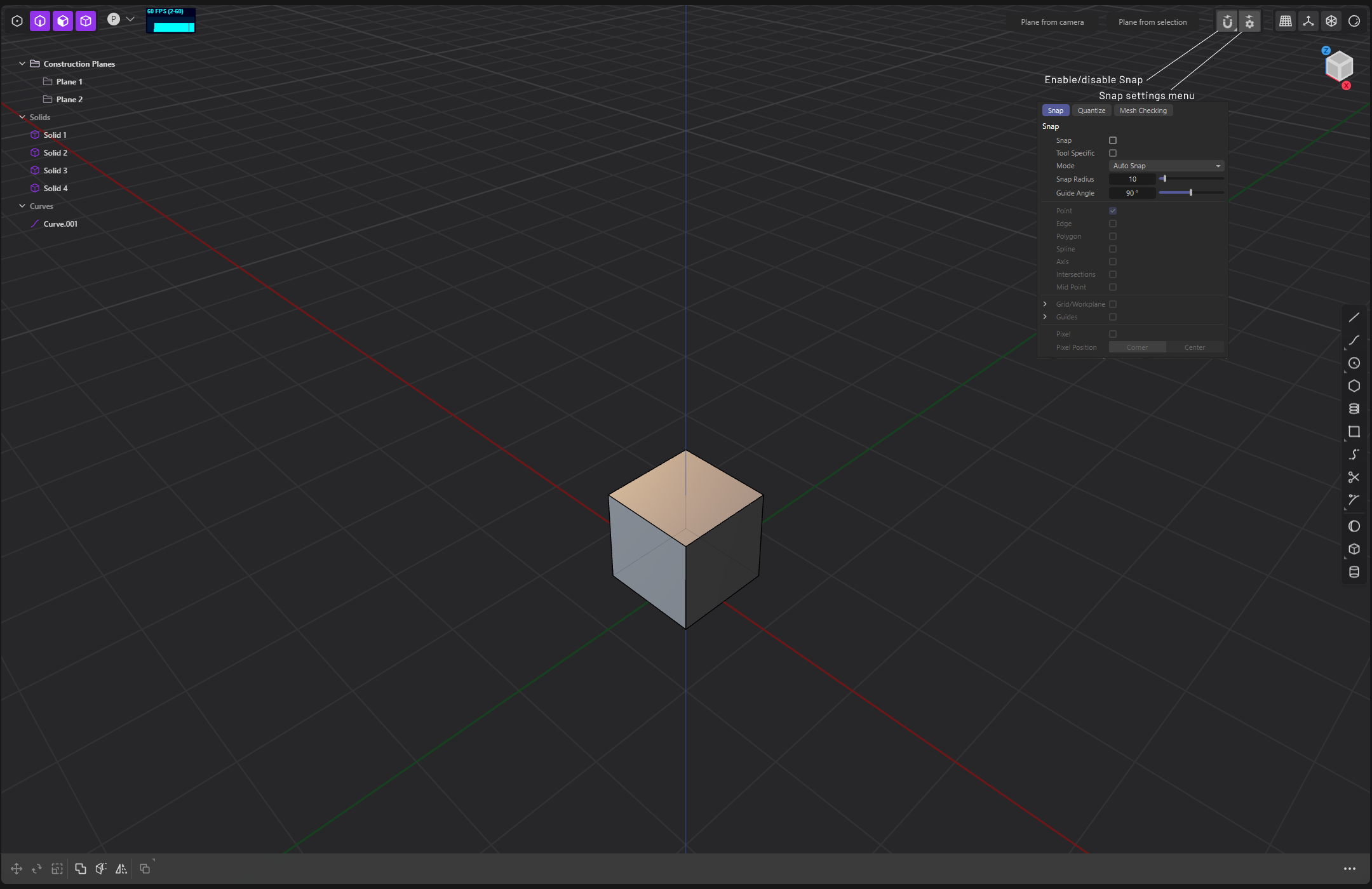1372x889 pixels.
Task: Choose the cylinder primitive tool
Action: (x=1354, y=571)
